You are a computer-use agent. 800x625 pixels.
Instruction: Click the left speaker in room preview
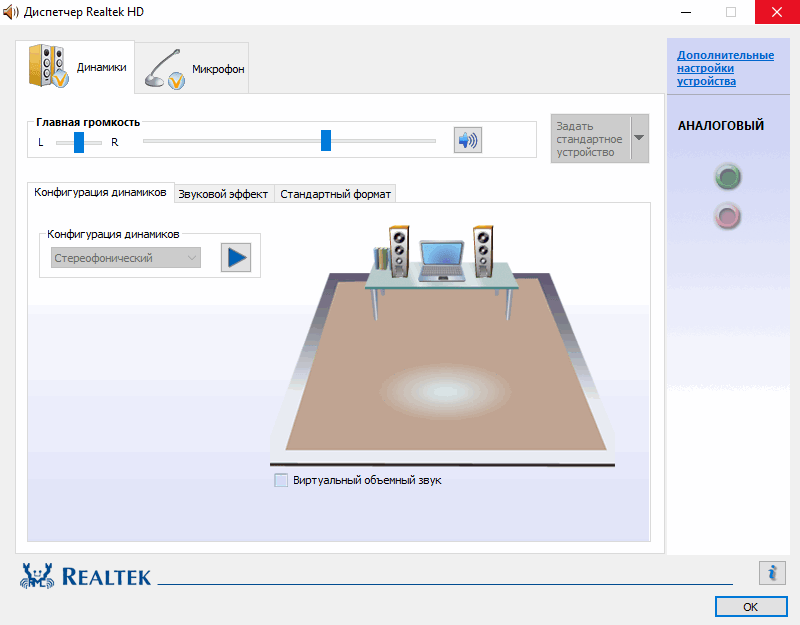tap(399, 251)
